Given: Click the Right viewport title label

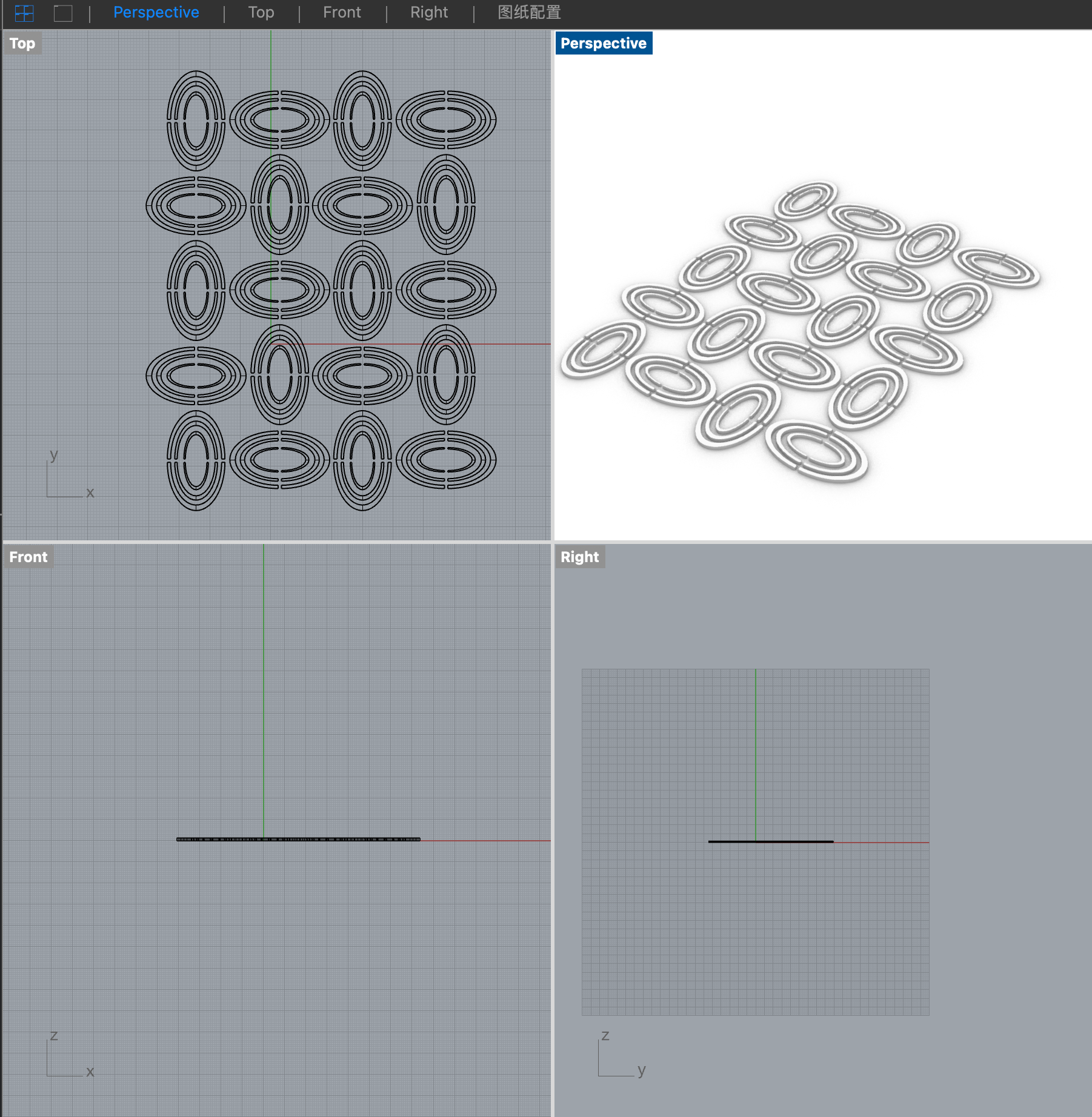Looking at the screenshot, I should [580, 557].
